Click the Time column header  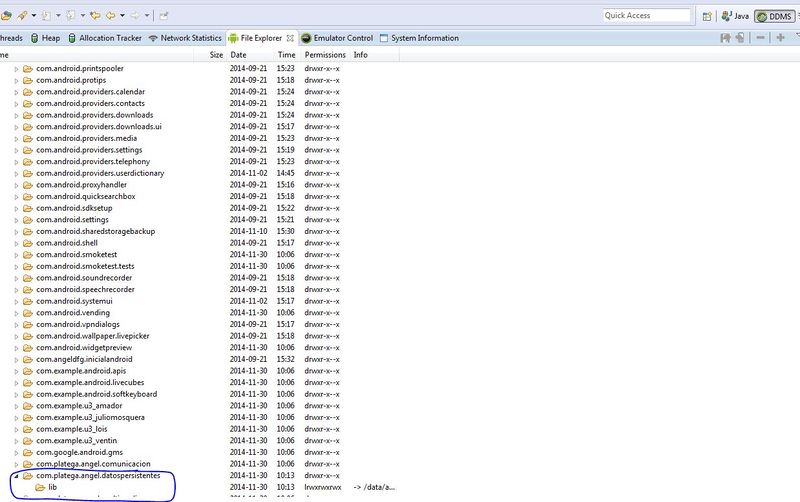(x=286, y=55)
